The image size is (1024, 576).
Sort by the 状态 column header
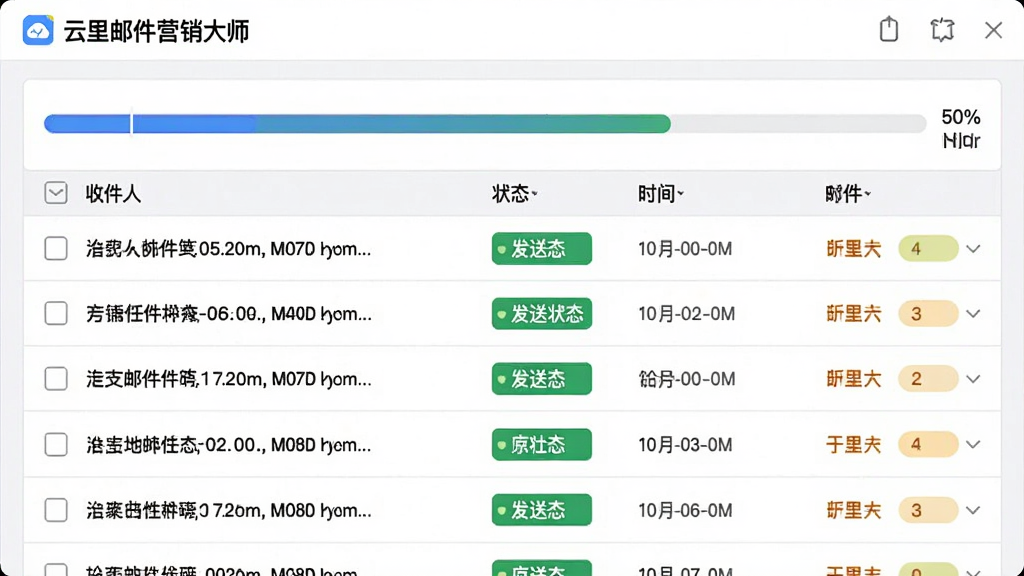click(515, 193)
